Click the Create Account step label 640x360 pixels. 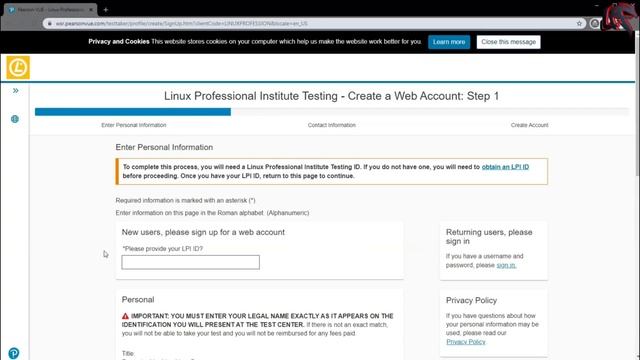529,125
